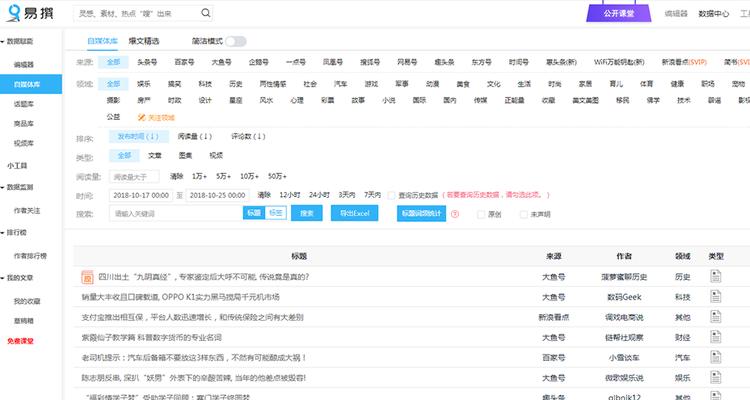750x400 pixels.
Task: Click the Yizhuan logo at top left
Action: pyautogui.click(x=30, y=13)
